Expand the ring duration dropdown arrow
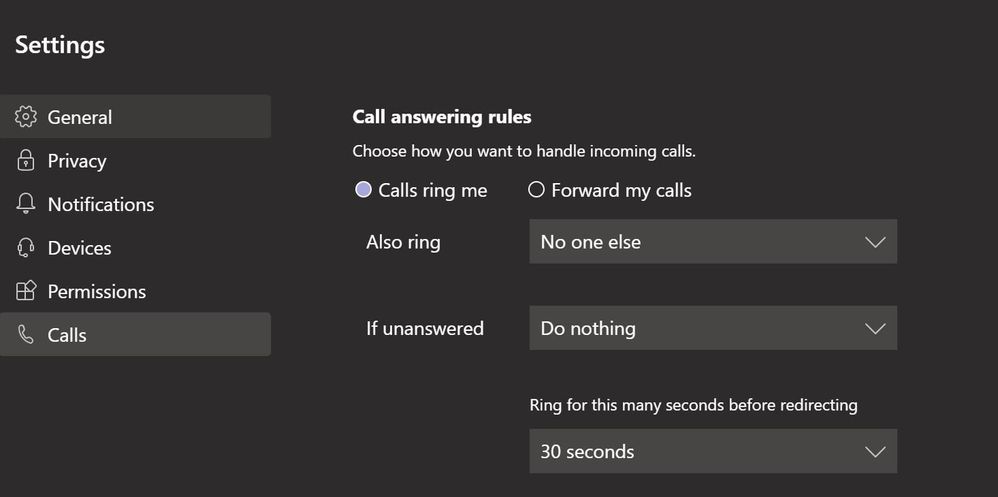The height and width of the screenshot is (497, 998). click(x=874, y=451)
